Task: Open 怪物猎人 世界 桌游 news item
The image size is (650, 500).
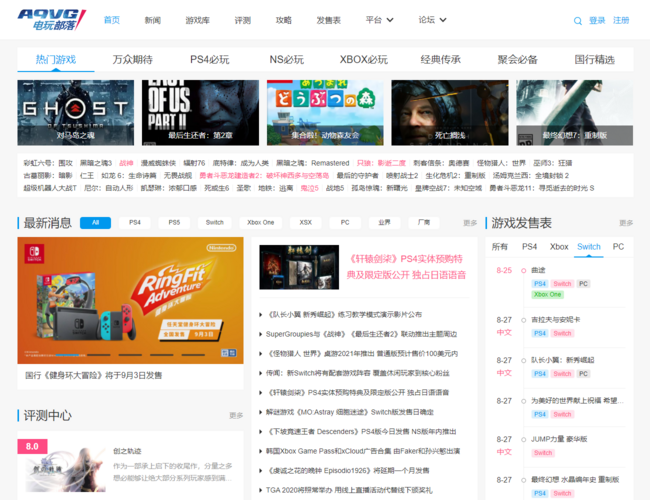Action: tap(361, 354)
